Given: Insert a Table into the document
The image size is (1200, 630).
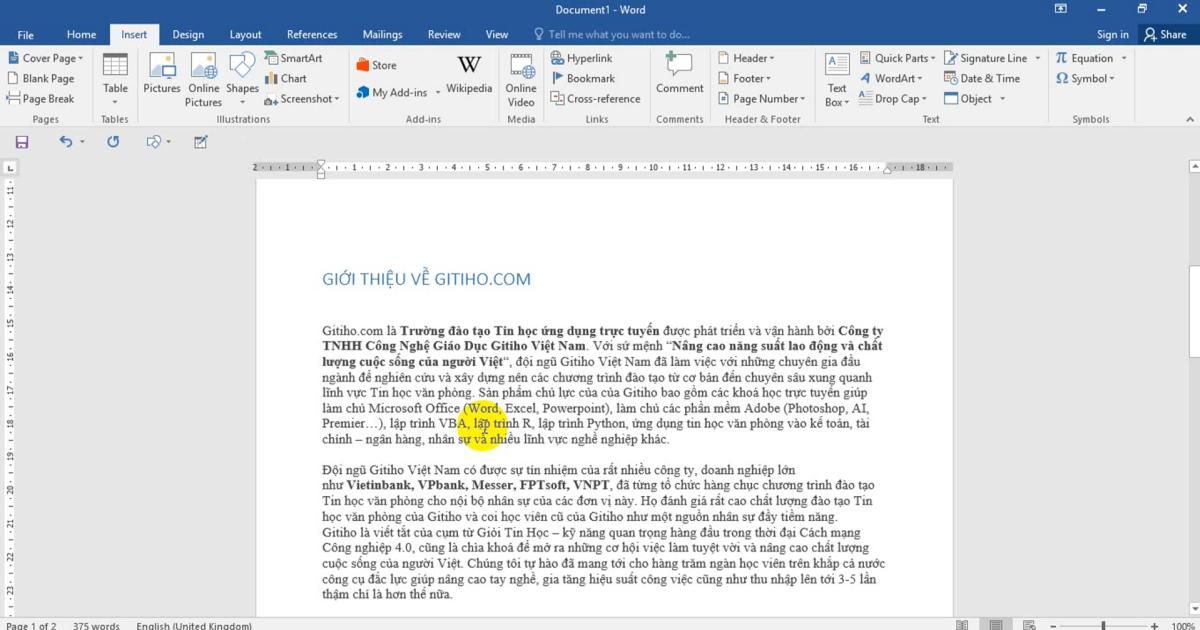Looking at the screenshot, I should point(115,78).
